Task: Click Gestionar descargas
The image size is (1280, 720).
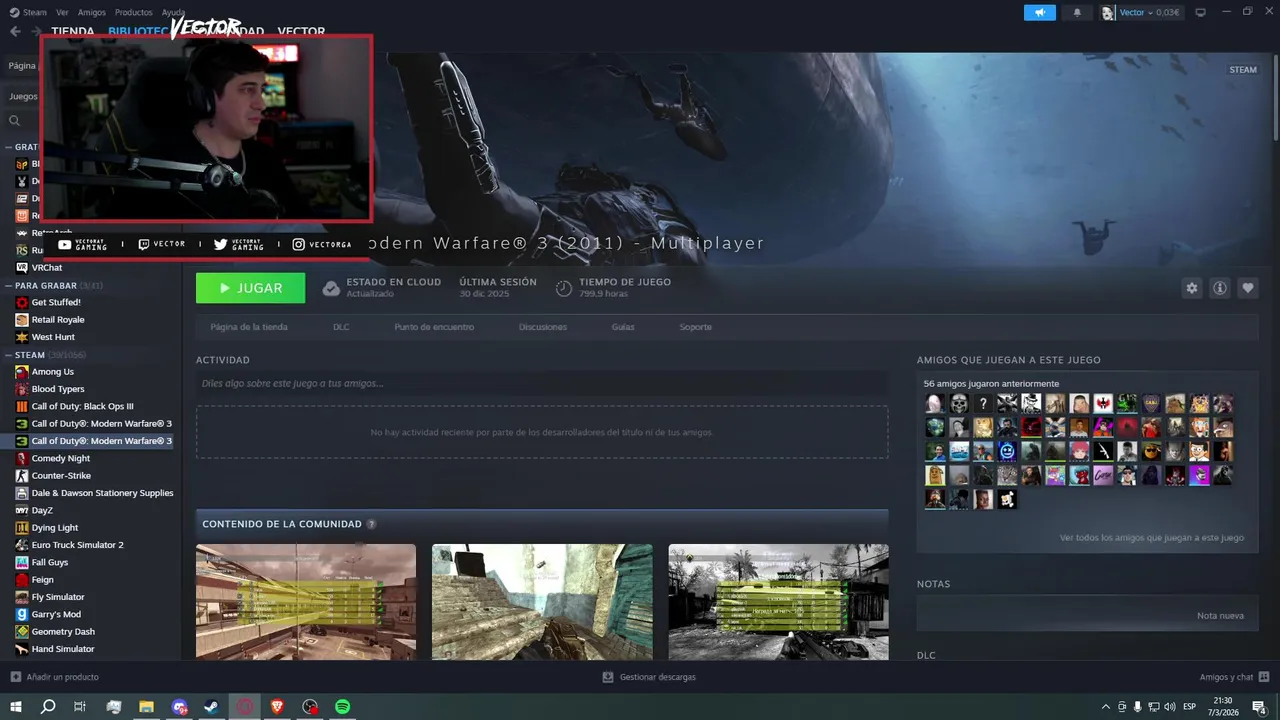Action: [658, 677]
